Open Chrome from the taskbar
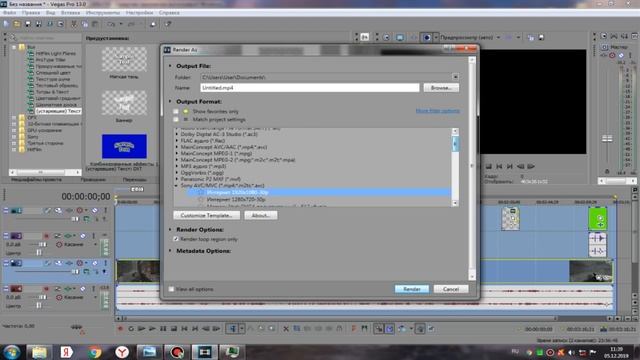 coord(94,352)
